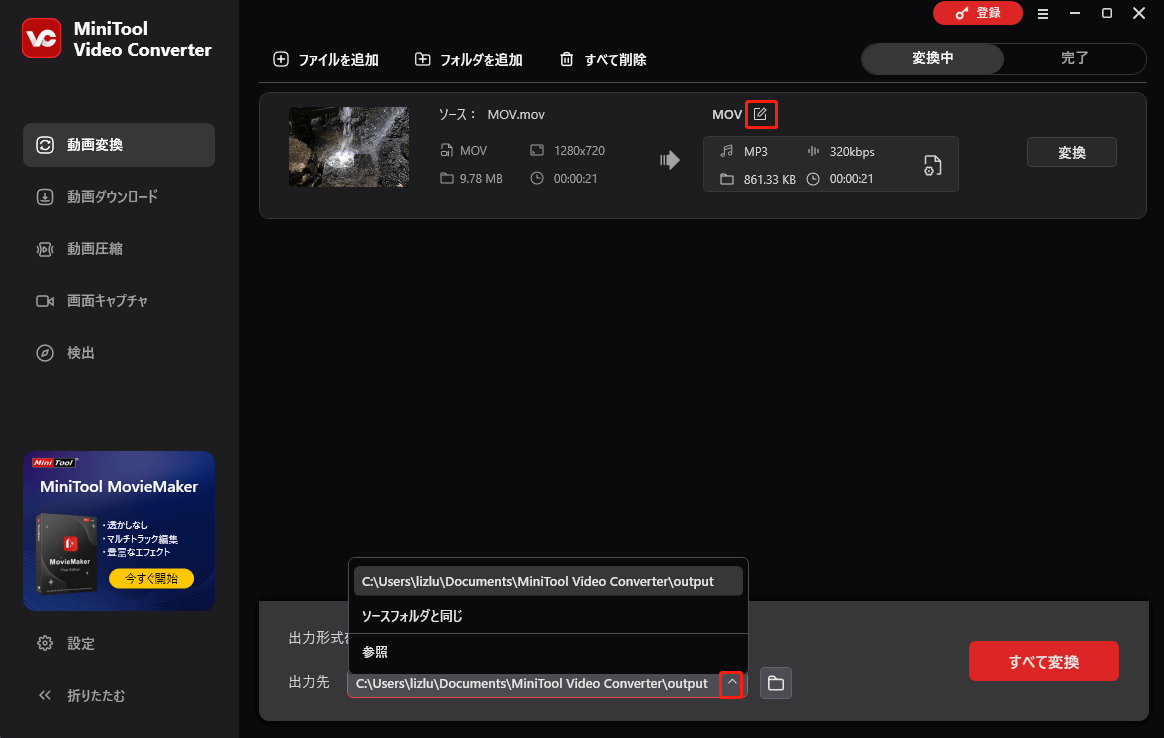Image resolution: width=1164 pixels, height=738 pixels.
Task: Click ファイルを追加 add file button
Action: coord(326,59)
